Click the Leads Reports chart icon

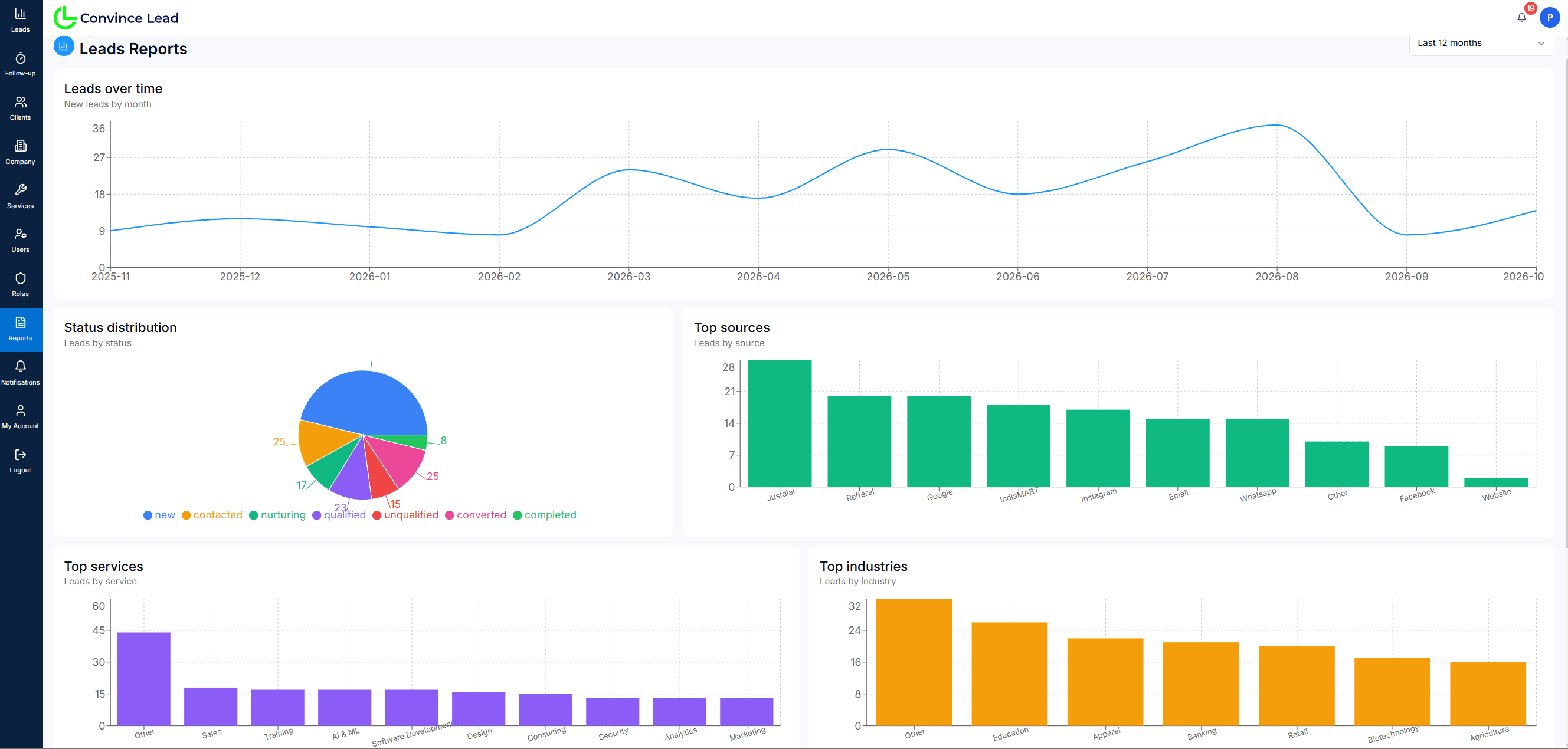[64, 46]
